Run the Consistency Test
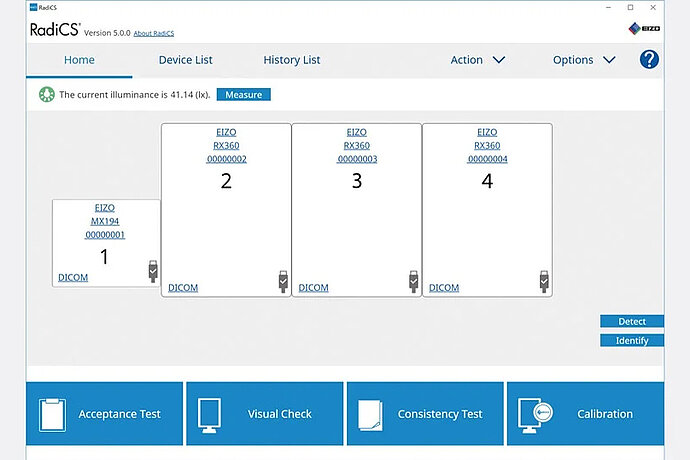Screen dimensions: 690x460 pos(425,414)
